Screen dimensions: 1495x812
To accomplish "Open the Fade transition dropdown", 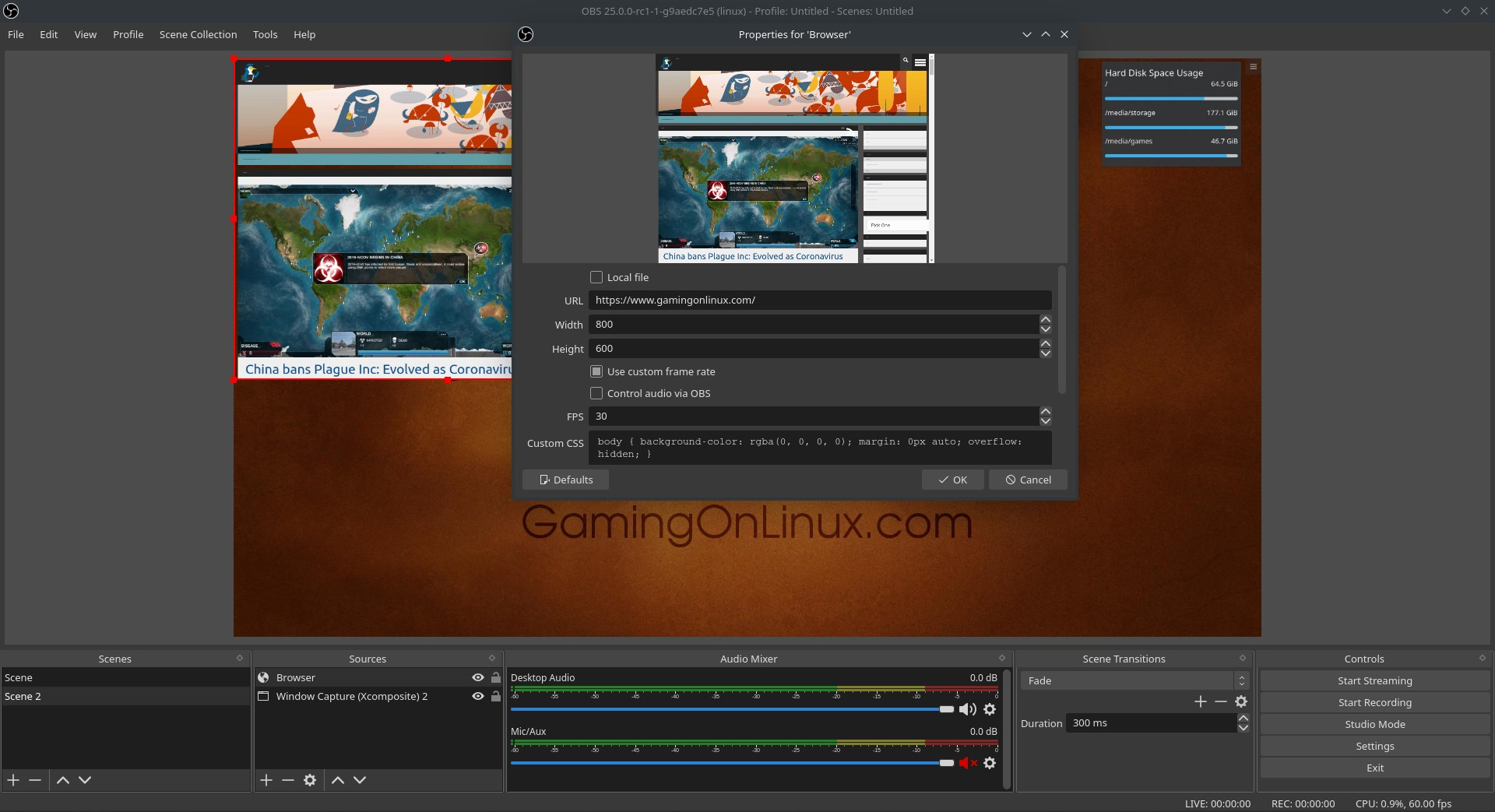I will coord(1134,680).
